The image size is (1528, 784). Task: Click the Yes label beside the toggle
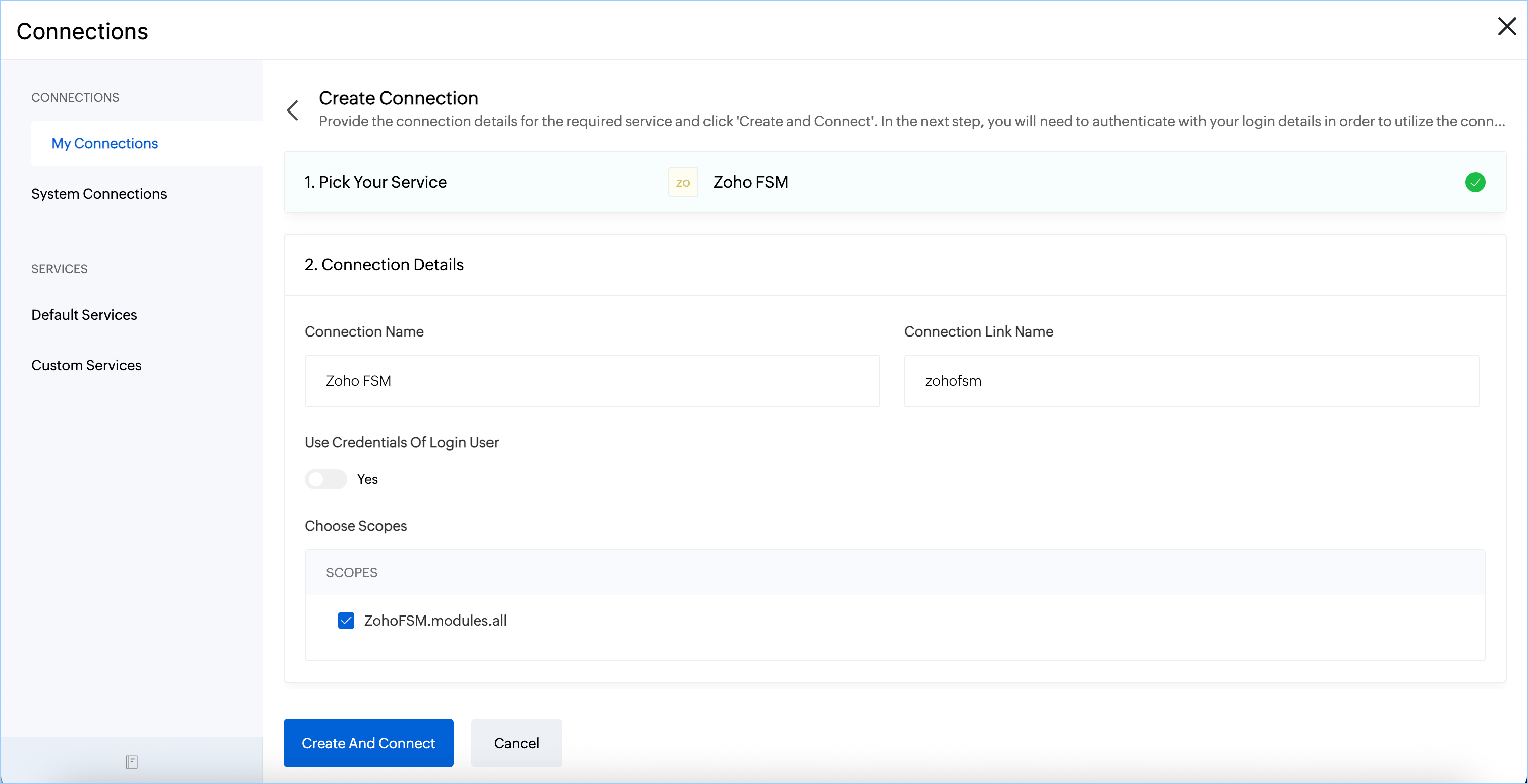367,479
